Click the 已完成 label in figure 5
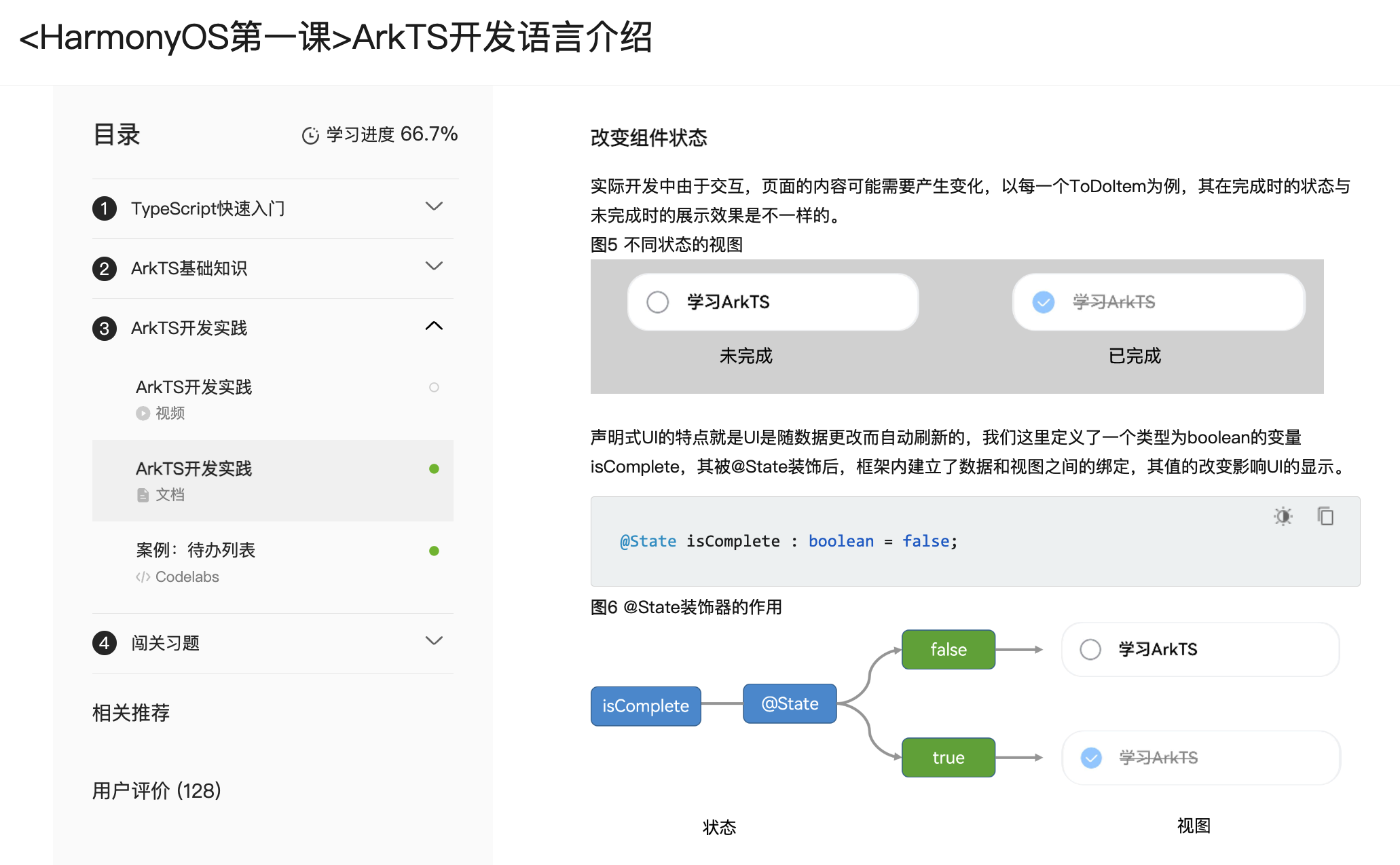Viewport: 1400px width, 865px height. pyautogui.click(x=1135, y=356)
